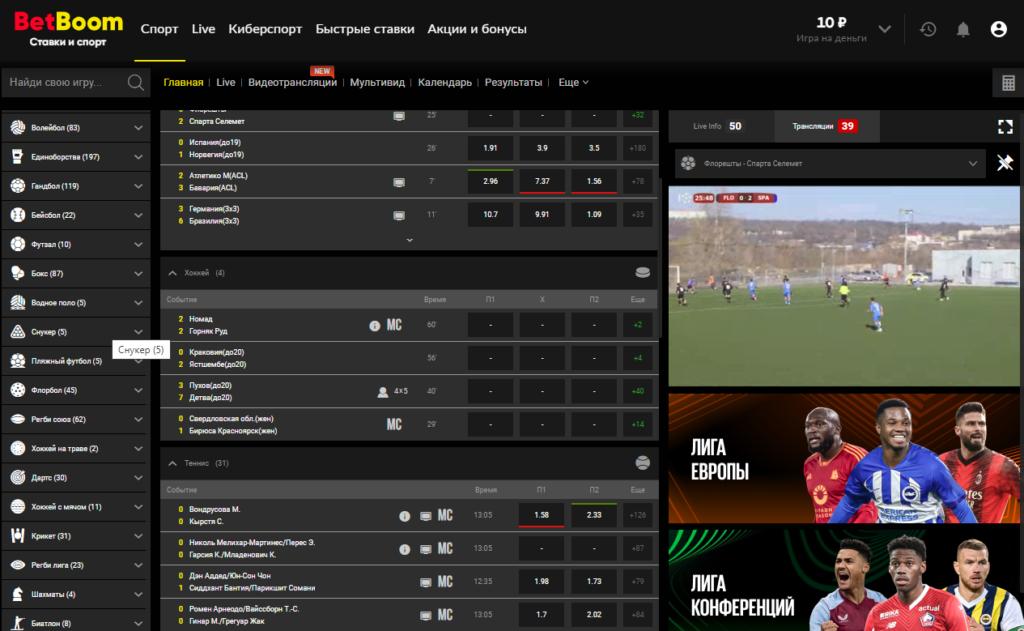The image size is (1024, 631).
Task: Switch to Результаты tab
Action: coord(513,82)
